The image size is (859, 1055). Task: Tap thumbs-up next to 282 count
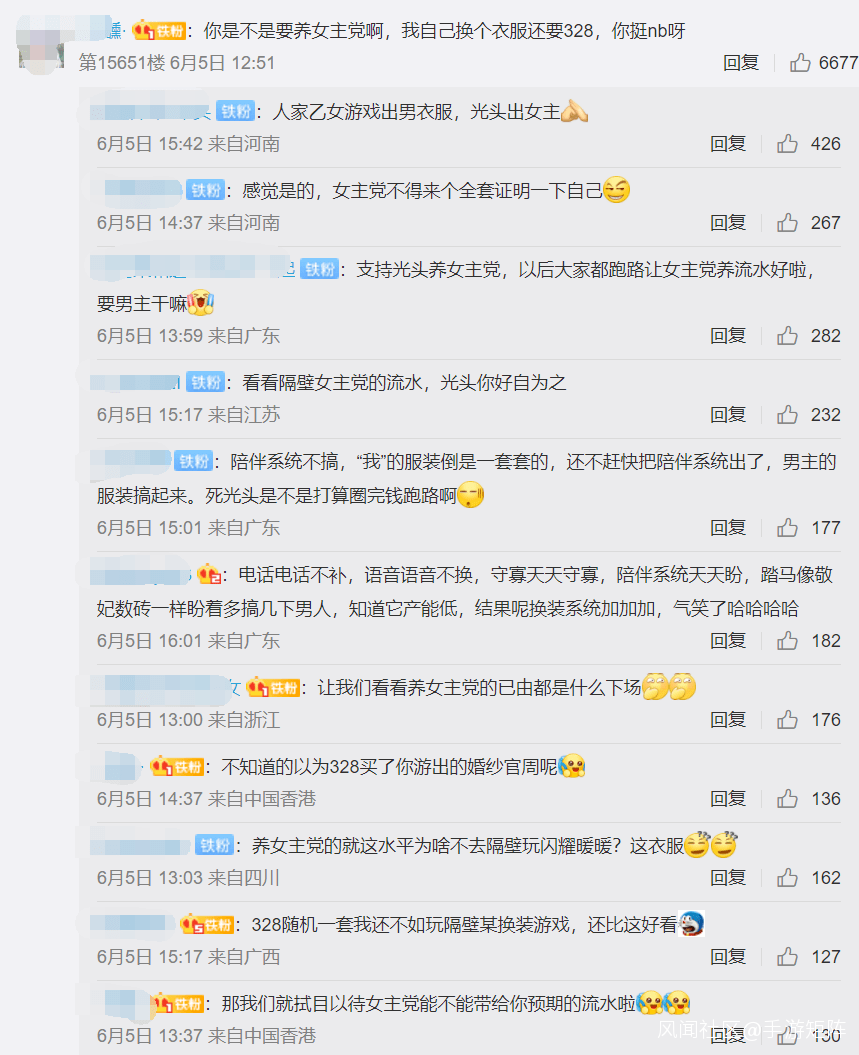(787, 336)
